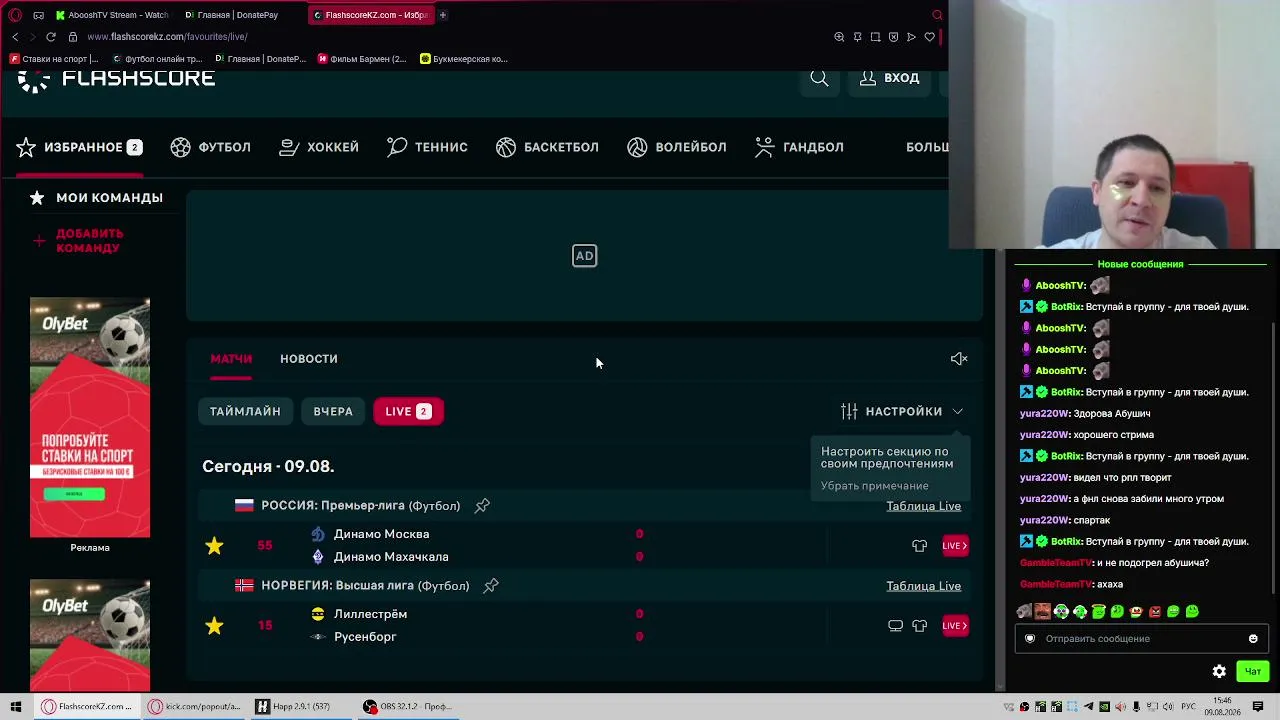
Task: Open Таблица Live for Russia Premier League
Action: [923, 506]
